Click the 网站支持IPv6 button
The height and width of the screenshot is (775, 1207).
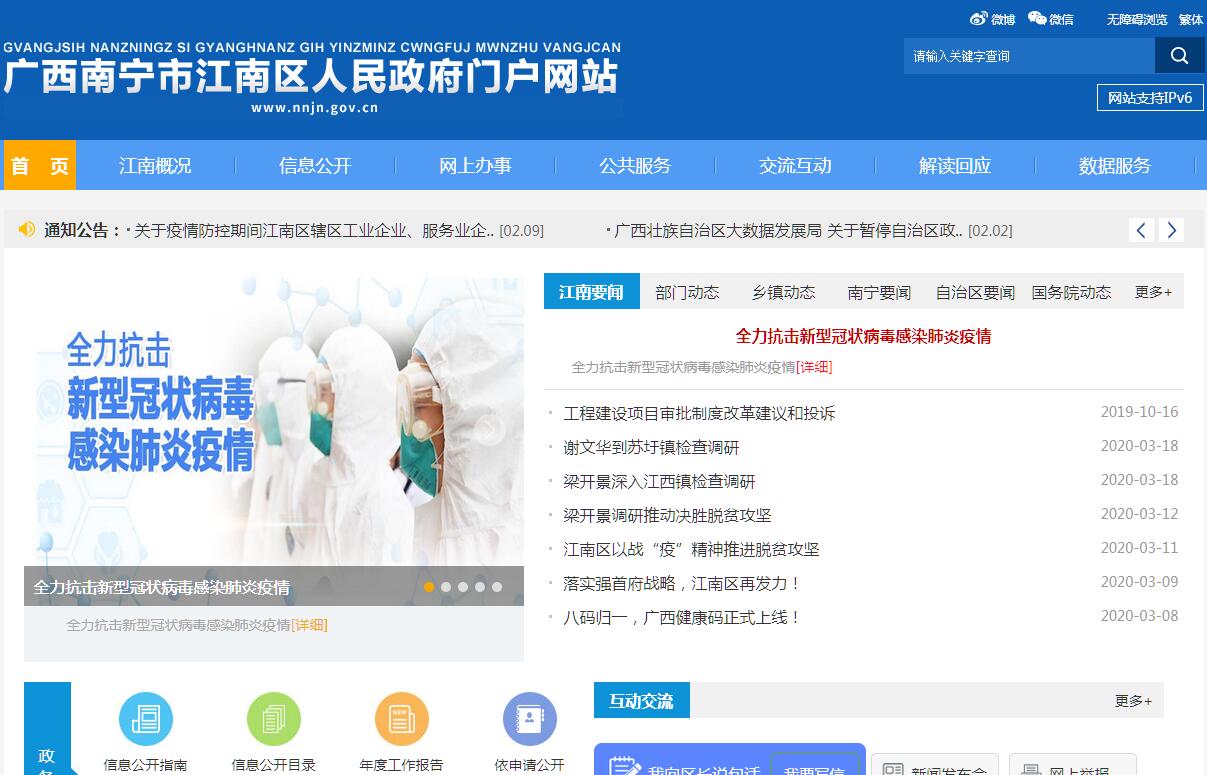(x=1150, y=98)
